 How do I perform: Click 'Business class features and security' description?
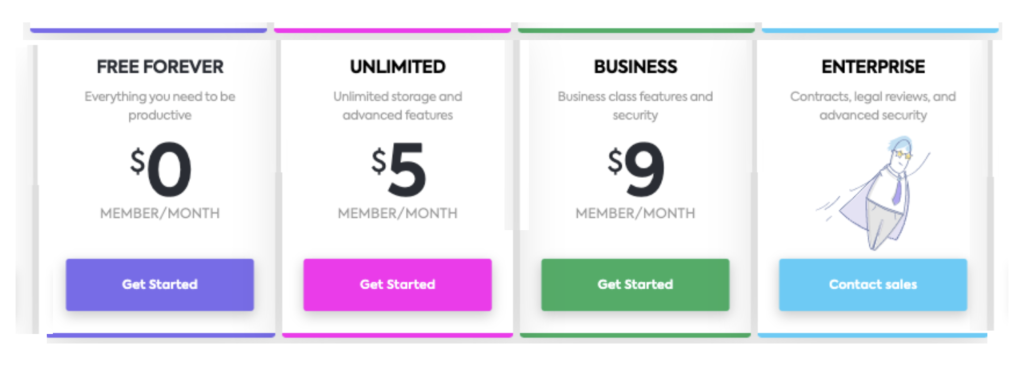pos(635,106)
